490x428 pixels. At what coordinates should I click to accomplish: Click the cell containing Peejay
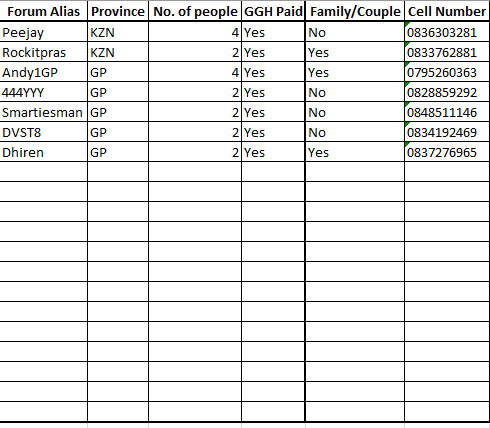click(x=43, y=32)
